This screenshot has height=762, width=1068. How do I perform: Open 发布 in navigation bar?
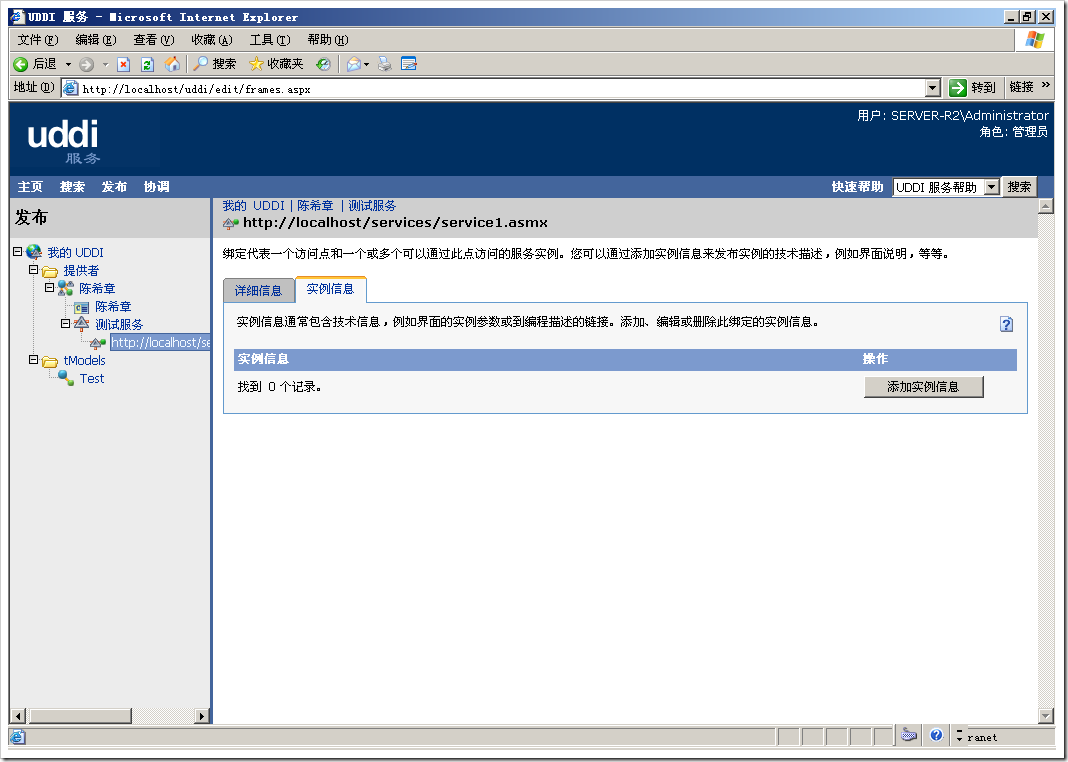pyautogui.click(x=114, y=187)
